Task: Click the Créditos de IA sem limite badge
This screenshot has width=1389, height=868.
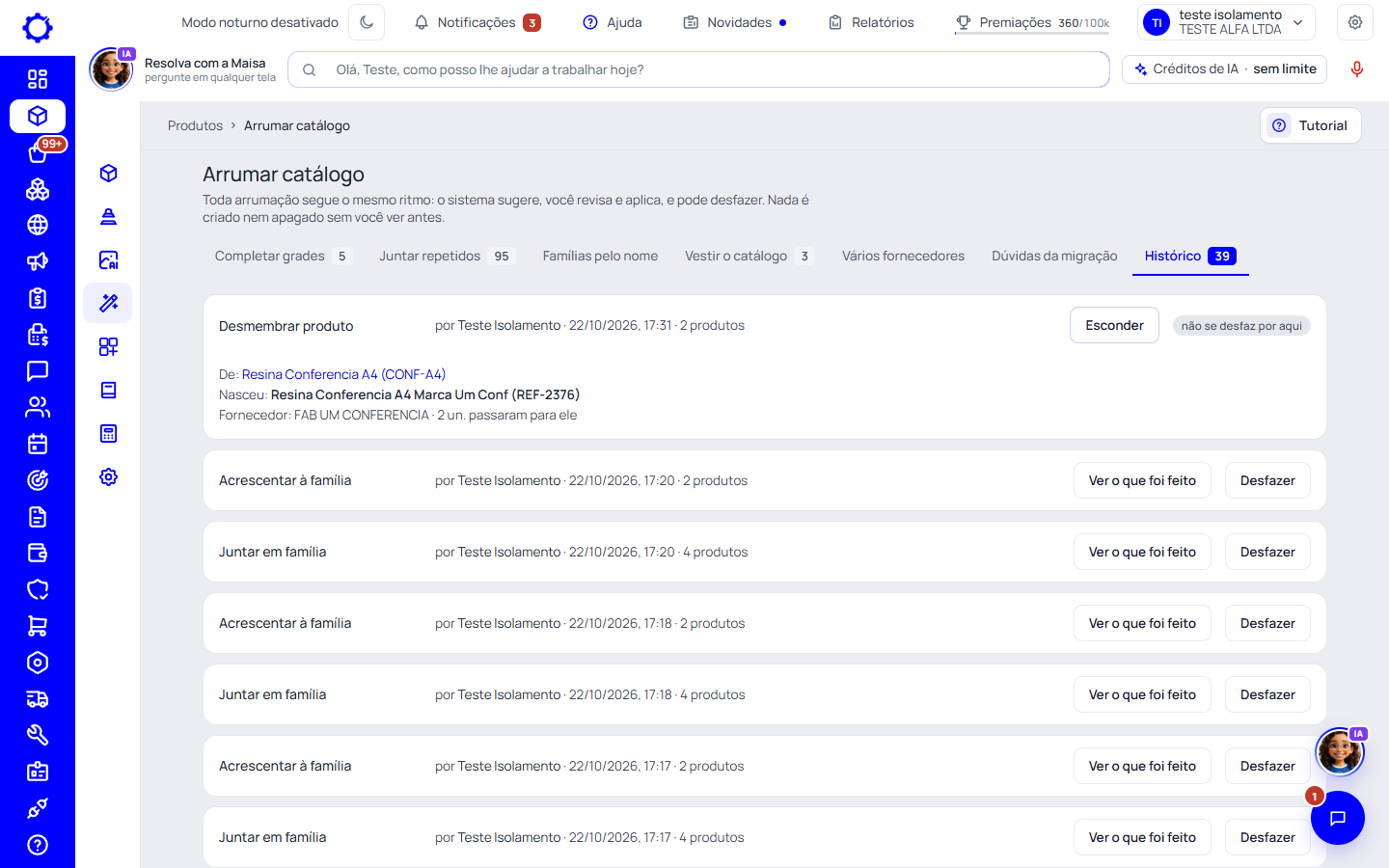Action: (1225, 69)
